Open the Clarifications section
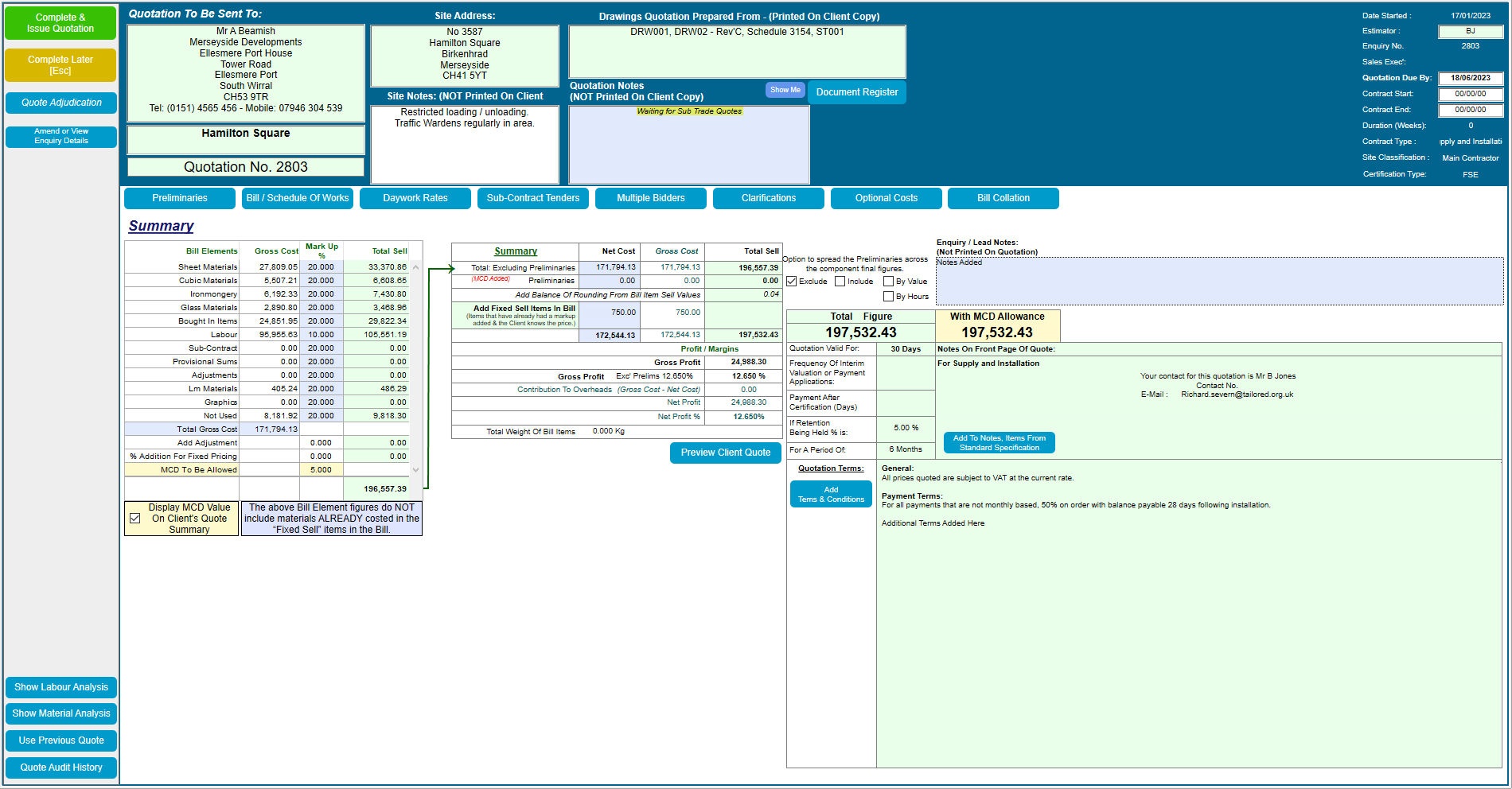 coord(768,198)
